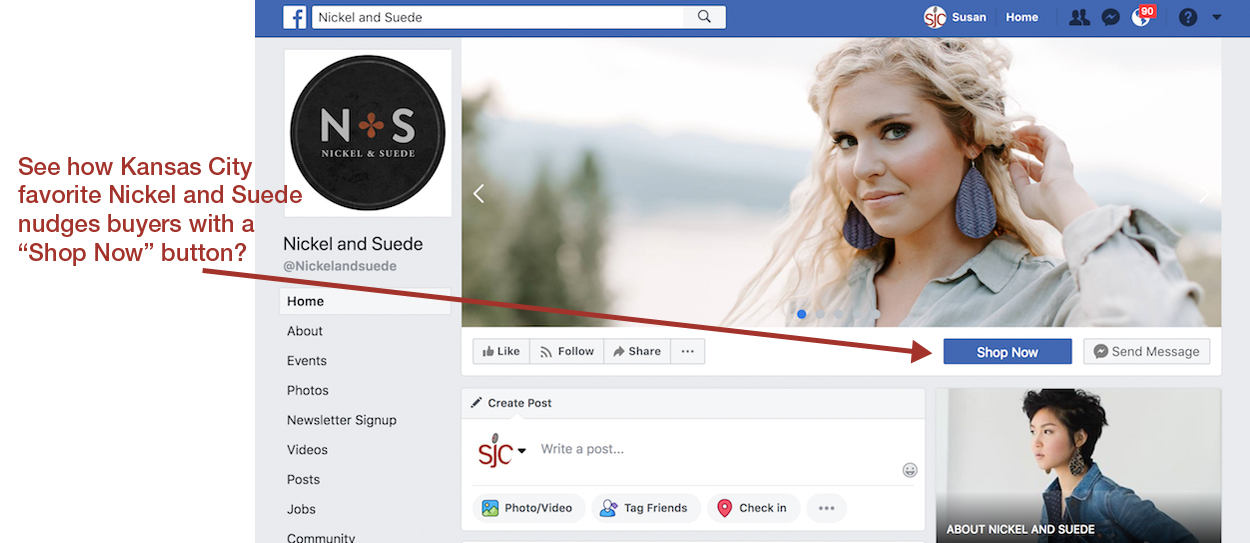Open the Notifications globe icon
This screenshot has height=543, width=1250.
1141,17
